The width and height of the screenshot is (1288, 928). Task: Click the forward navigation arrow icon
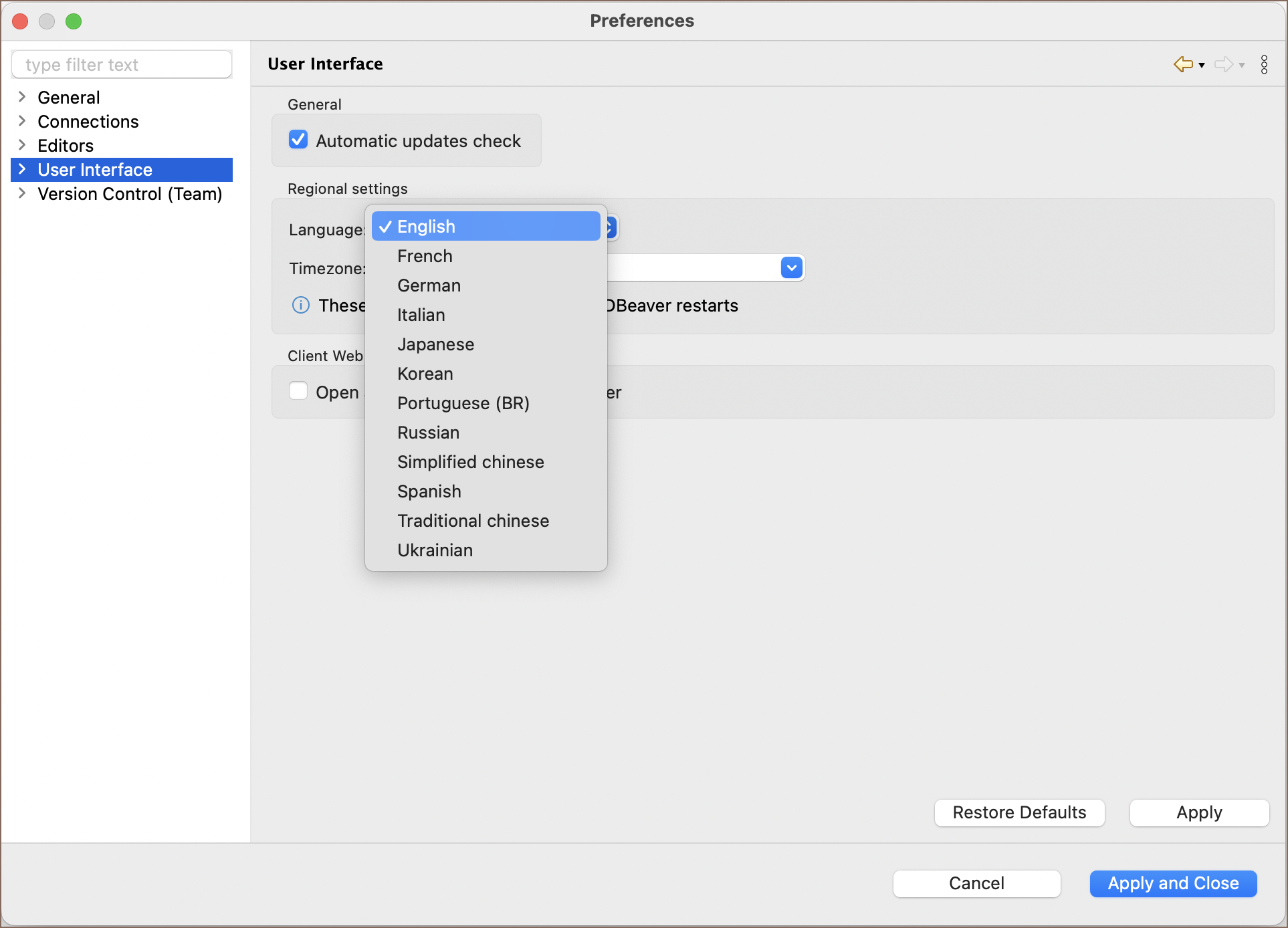pyautogui.click(x=1223, y=64)
